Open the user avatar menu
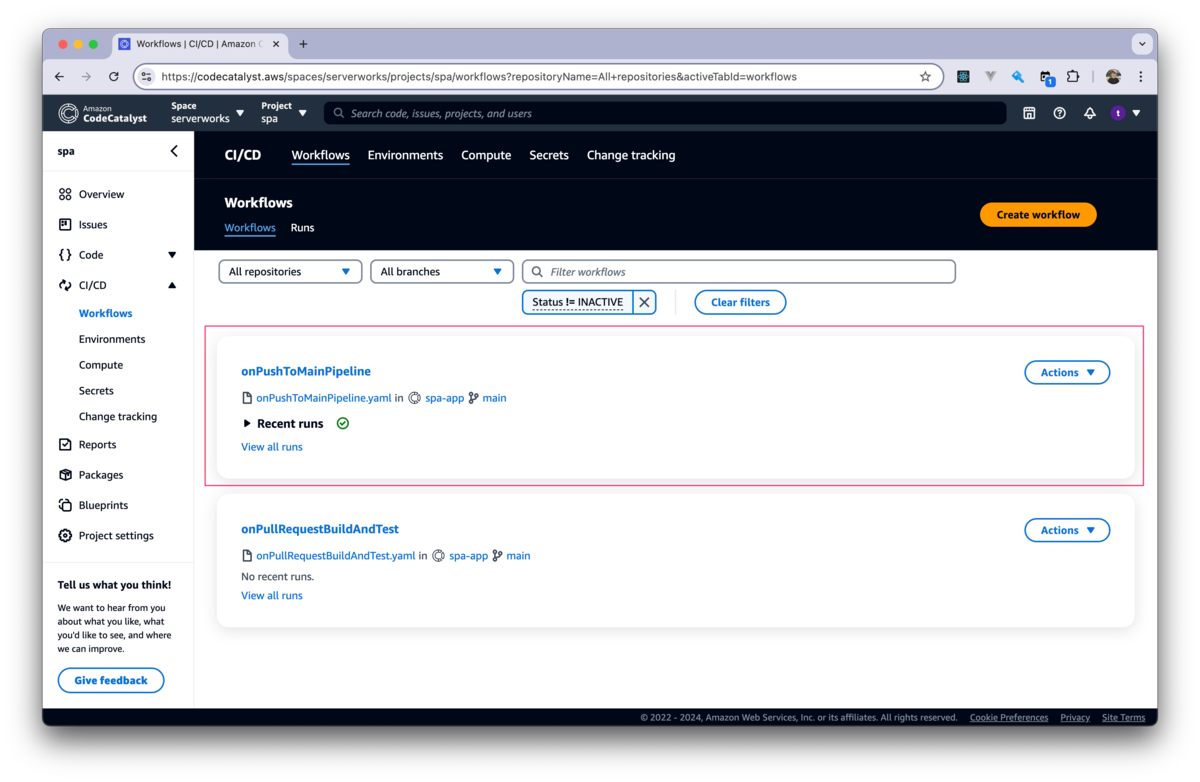 pyautogui.click(x=1125, y=113)
